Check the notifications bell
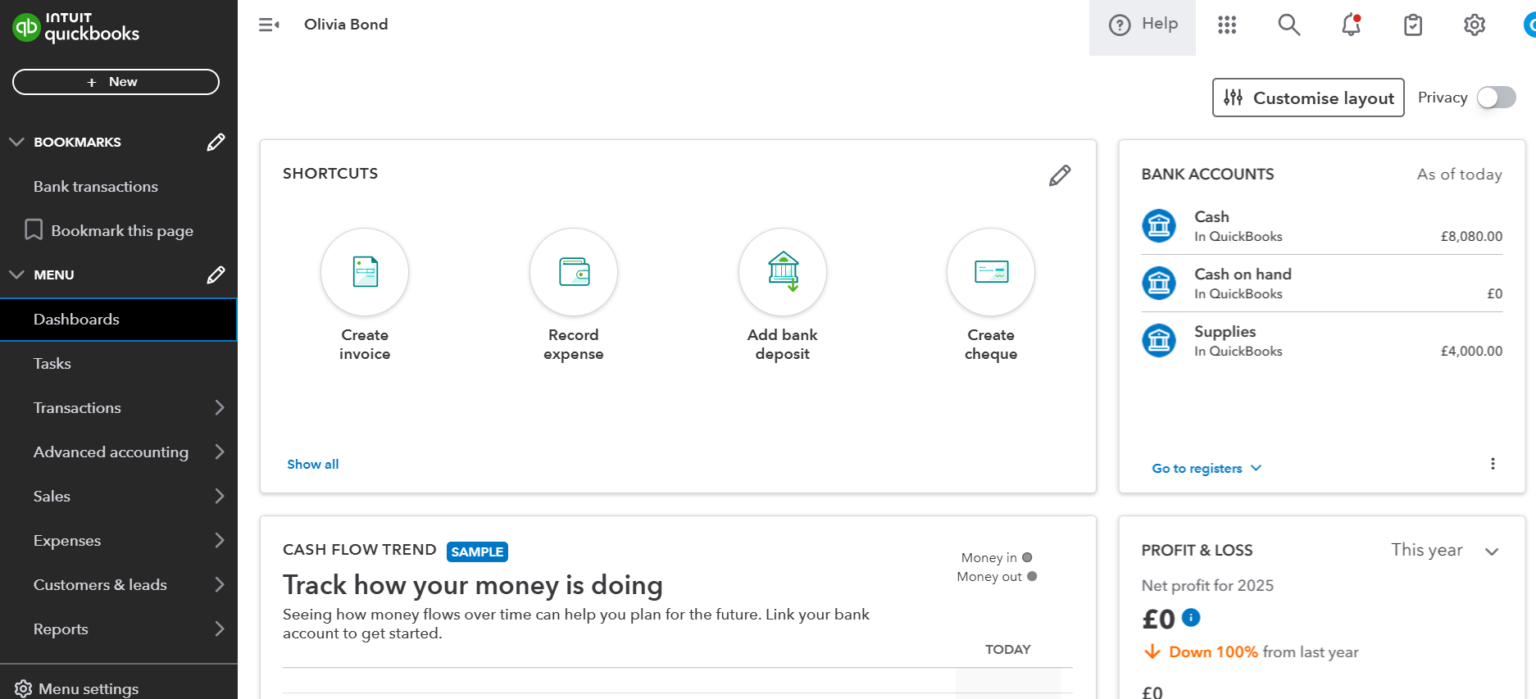This screenshot has width=1536, height=699. pos(1350,26)
